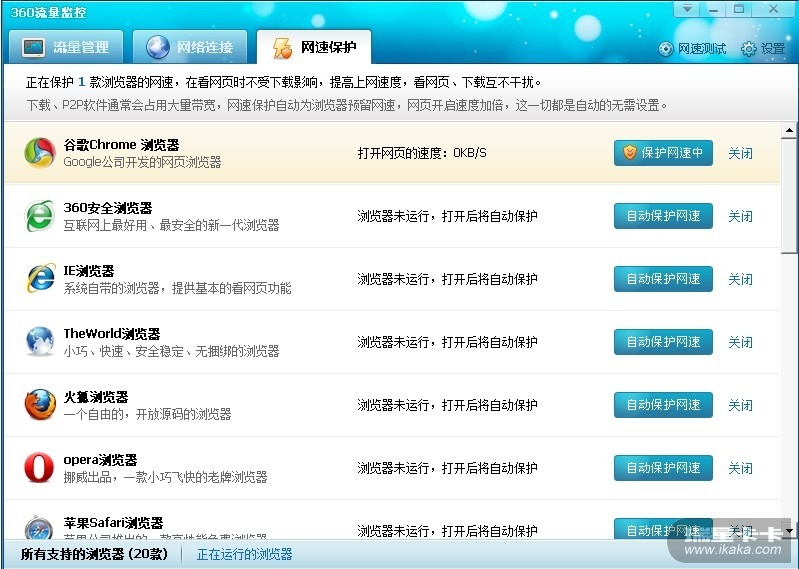Click 自动保护网速 for IE浏览器
Screen dimensions: 799x569
tap(663, 279)
